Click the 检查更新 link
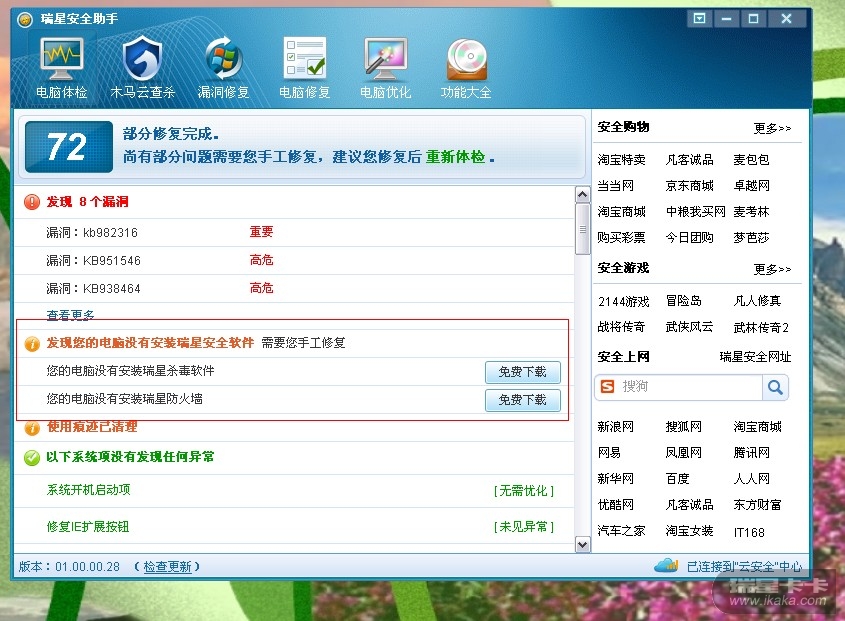The width and height of the screenshot is (845, 621). pyautogui.click(x=167, y=567)
